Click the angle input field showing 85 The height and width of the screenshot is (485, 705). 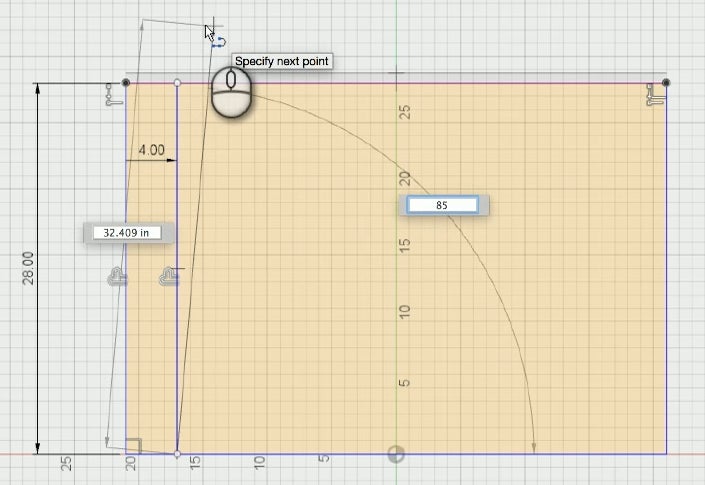click(442, 205)
